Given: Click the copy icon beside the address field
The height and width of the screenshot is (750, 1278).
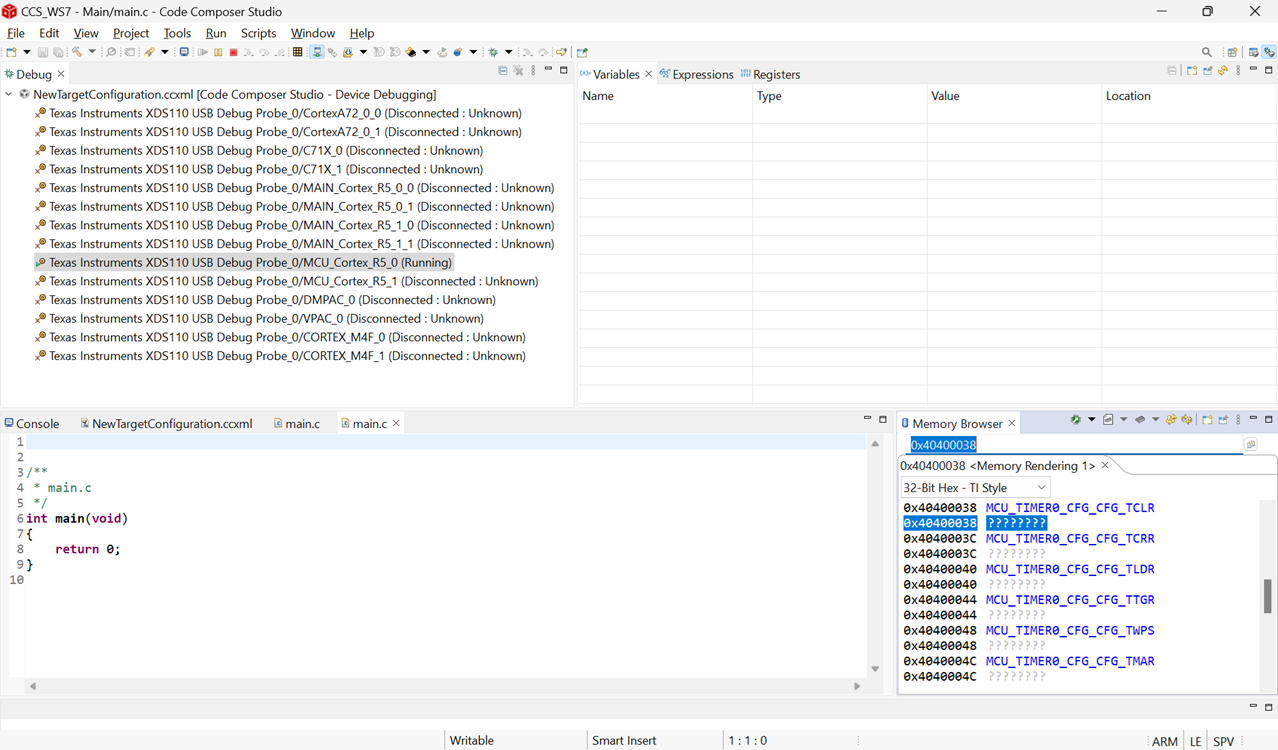Looking at the screenshot, I should (1250, 444).
